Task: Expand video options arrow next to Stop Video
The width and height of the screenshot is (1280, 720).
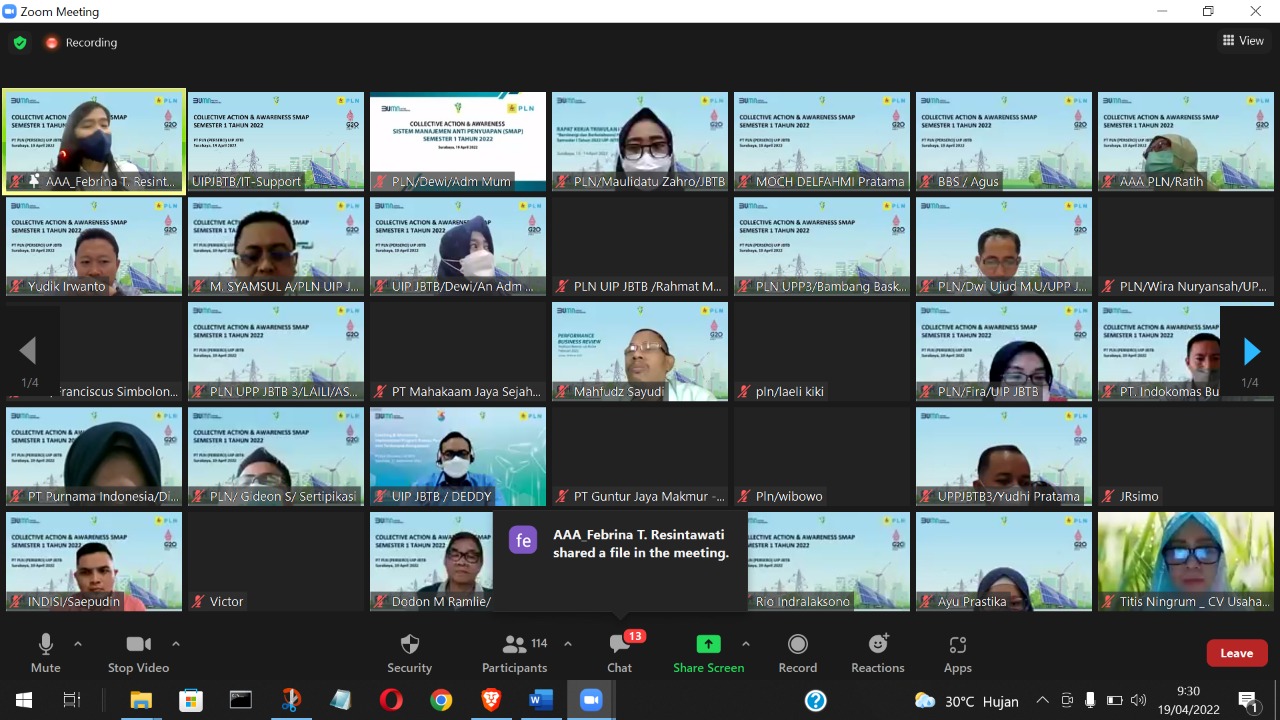Action: [x=176, y=644]
